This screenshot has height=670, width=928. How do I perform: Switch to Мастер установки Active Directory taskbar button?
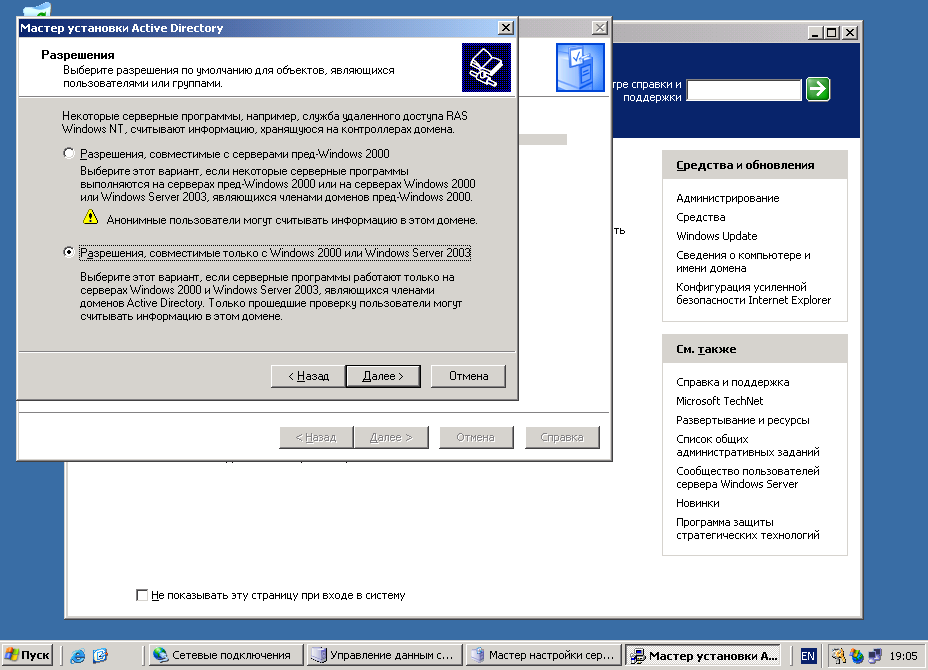(703, 655)
